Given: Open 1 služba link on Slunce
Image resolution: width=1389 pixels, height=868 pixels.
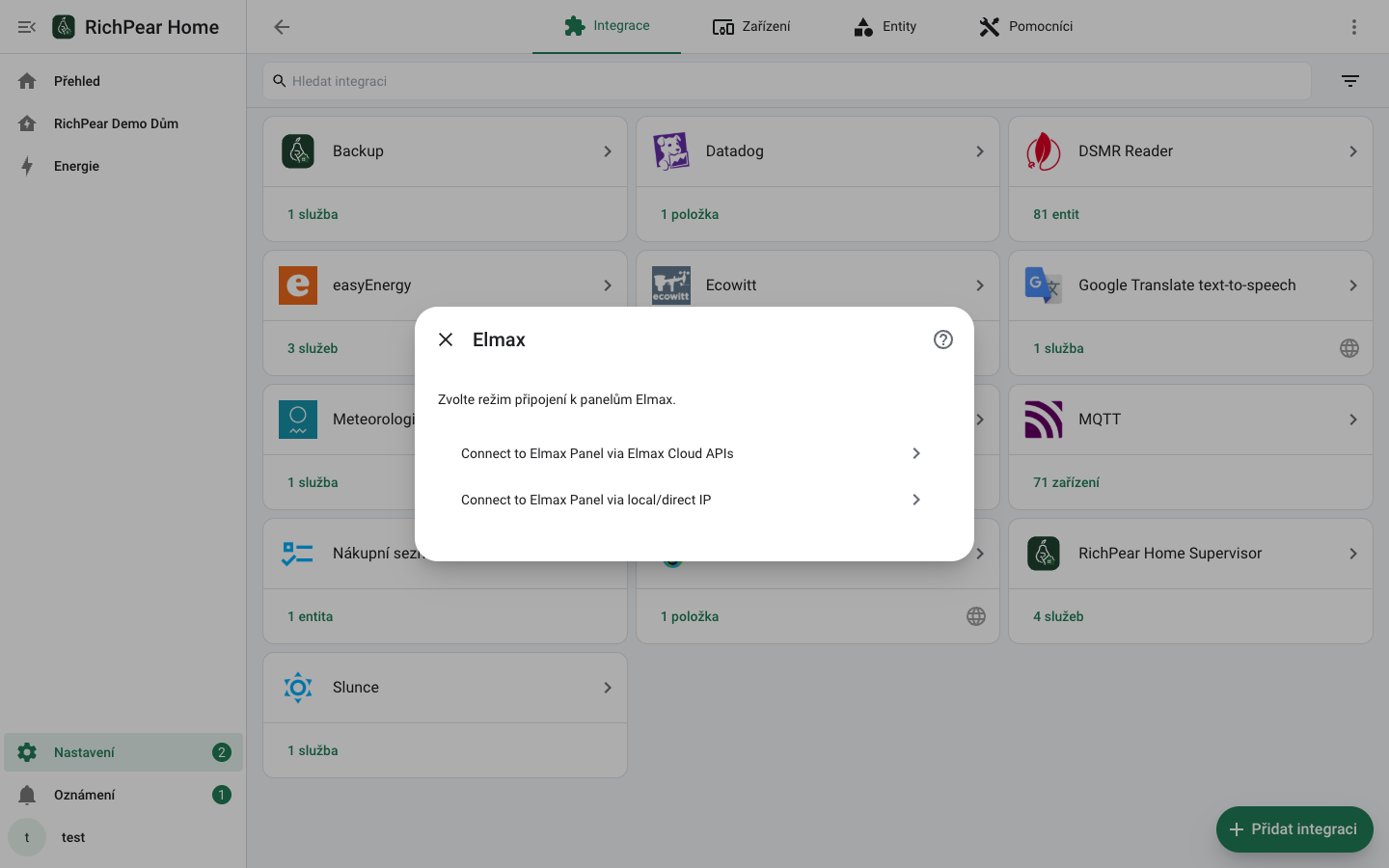Looking at the screenshot, I should (313, 750).
